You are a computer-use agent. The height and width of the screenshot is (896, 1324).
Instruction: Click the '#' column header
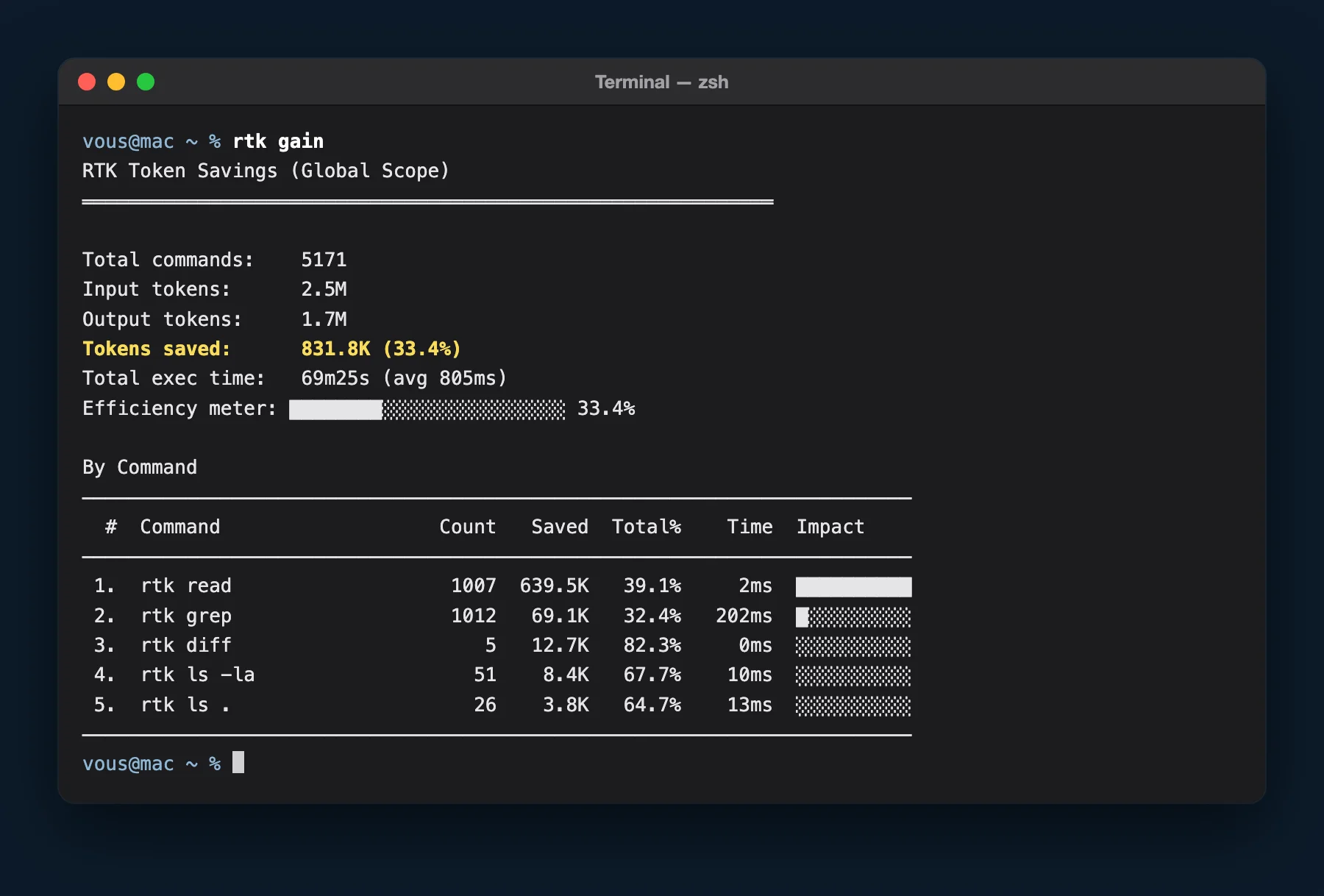(x=111, y=527)
